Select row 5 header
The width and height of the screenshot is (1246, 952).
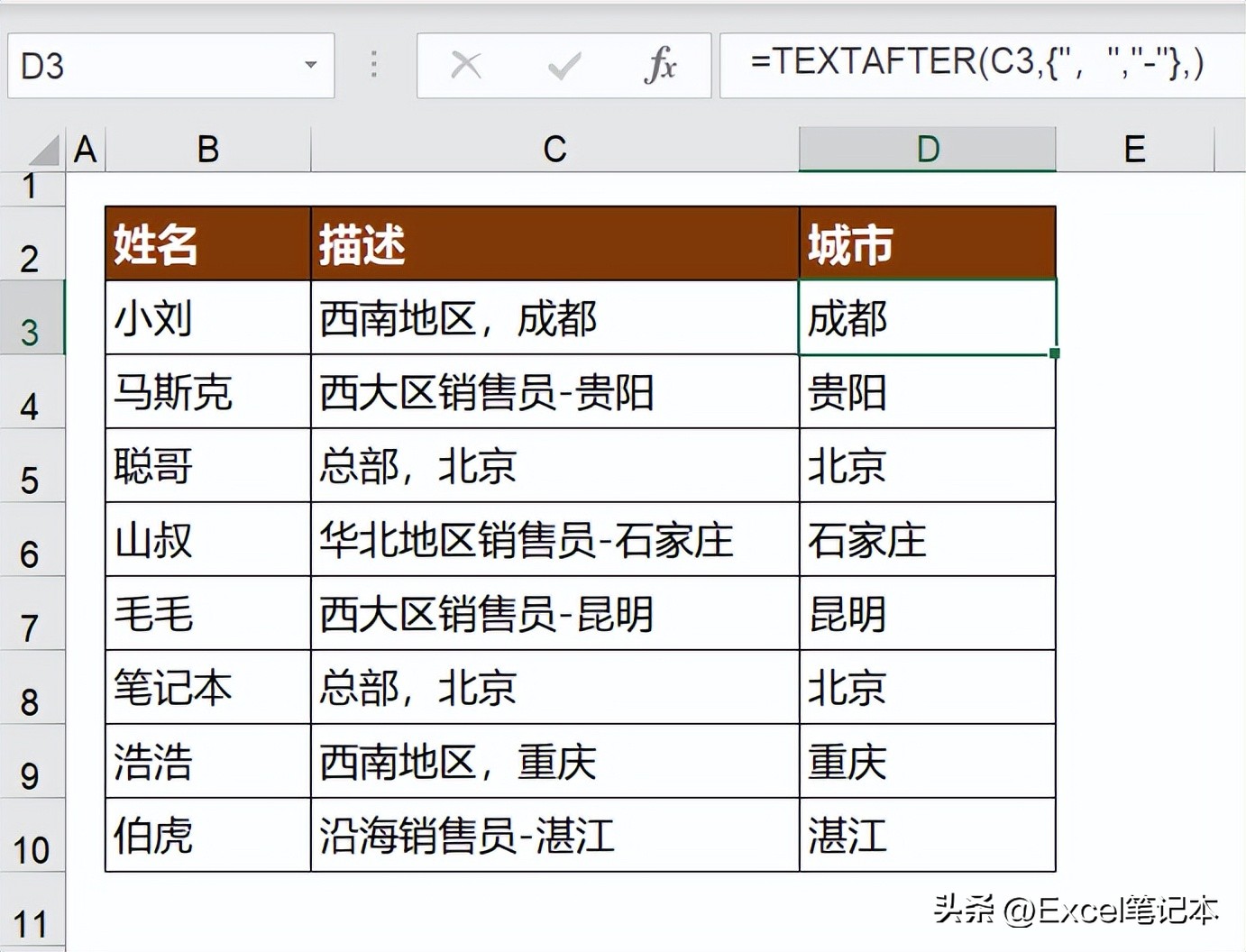pos(32,465)
